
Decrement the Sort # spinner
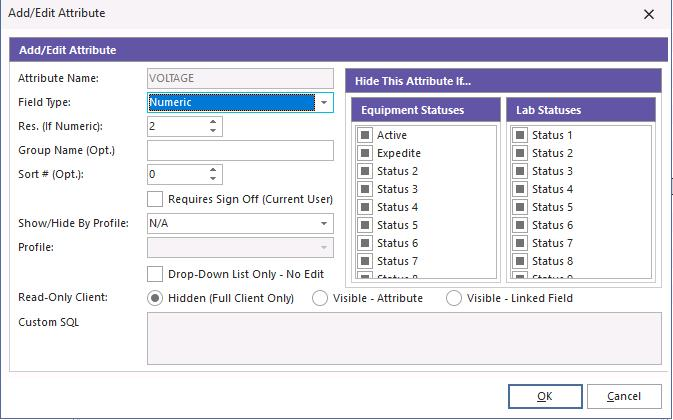pos(213,179)
